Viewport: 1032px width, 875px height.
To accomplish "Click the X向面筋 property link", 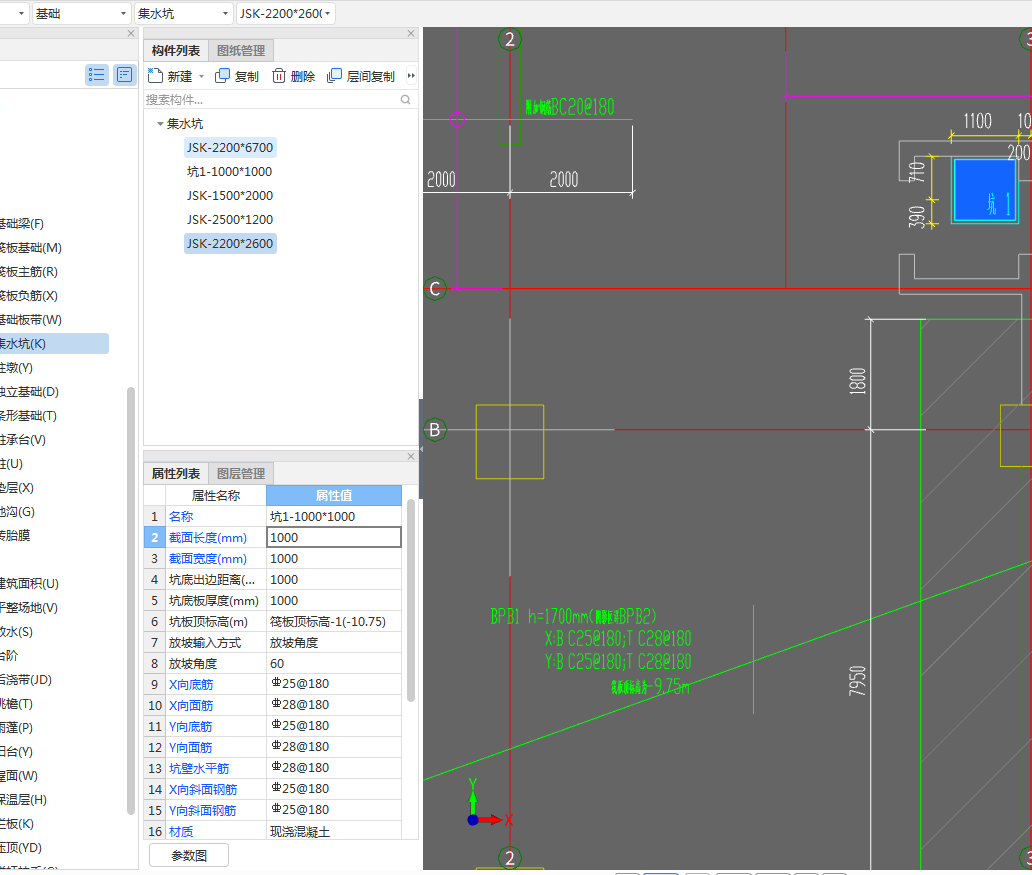I will click(191, 706).
